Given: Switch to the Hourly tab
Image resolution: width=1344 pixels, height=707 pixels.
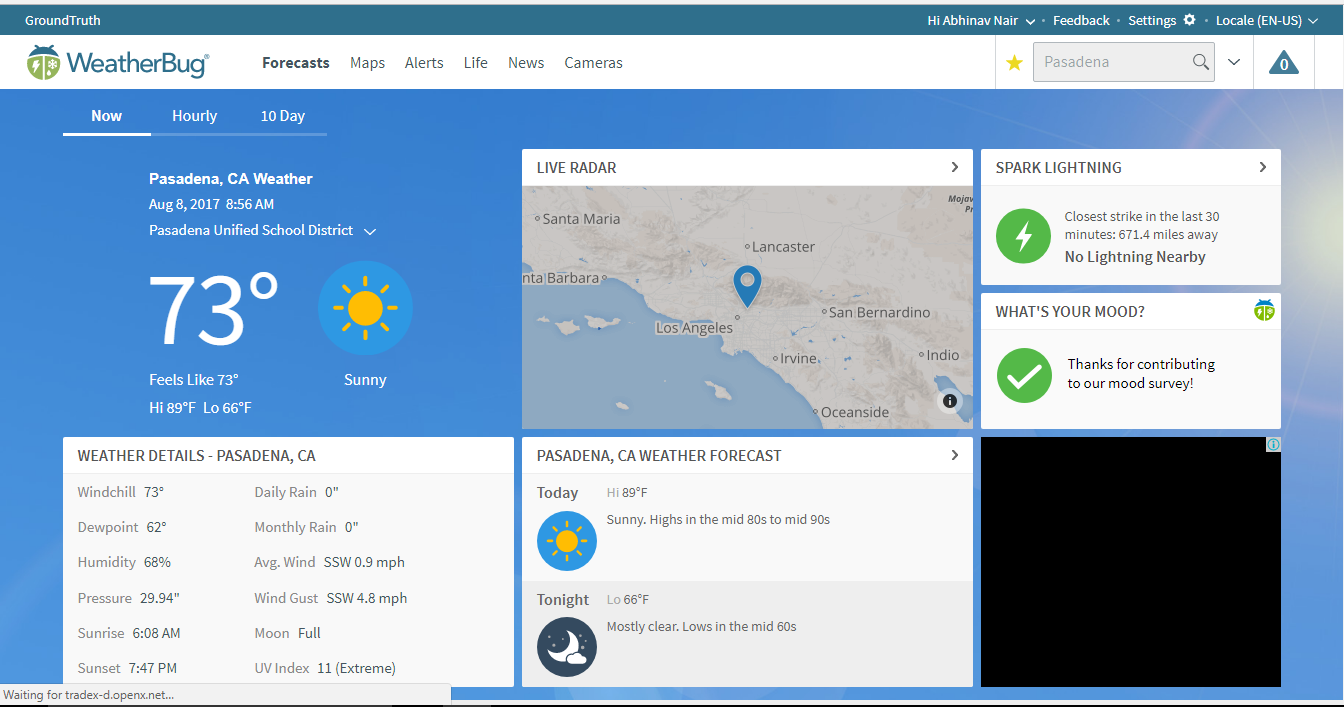Looking at the screenshot, I should [194, 116].
